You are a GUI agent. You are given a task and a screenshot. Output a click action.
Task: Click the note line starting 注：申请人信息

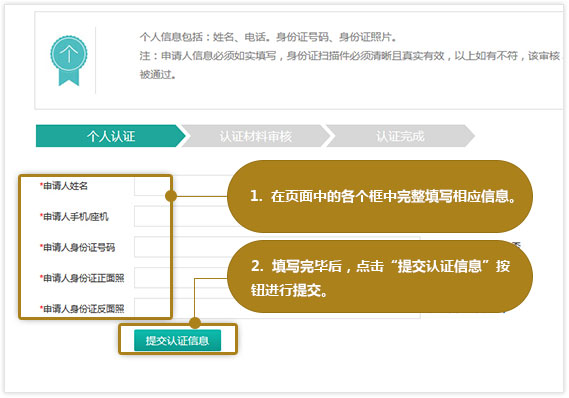point(350,56)
